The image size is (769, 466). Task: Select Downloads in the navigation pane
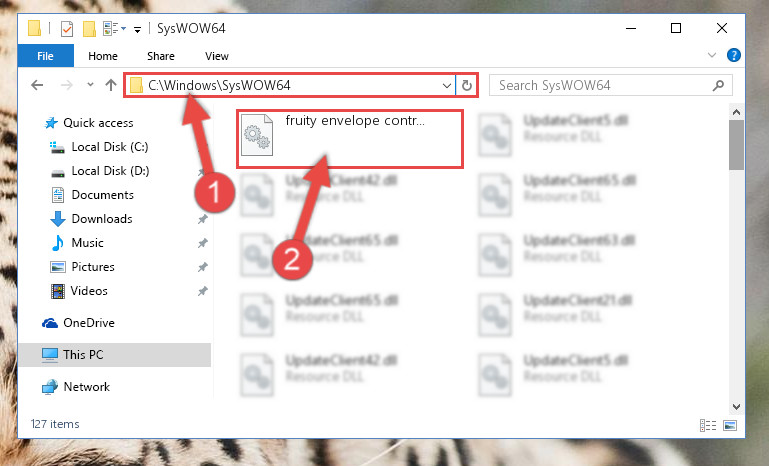pyautogui.click(x=102, y=219)
